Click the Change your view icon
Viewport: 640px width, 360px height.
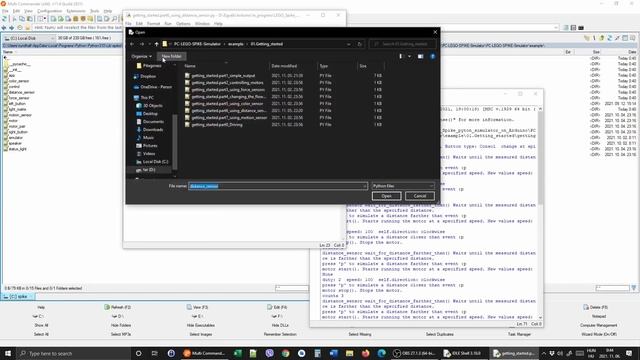point(400,56)
